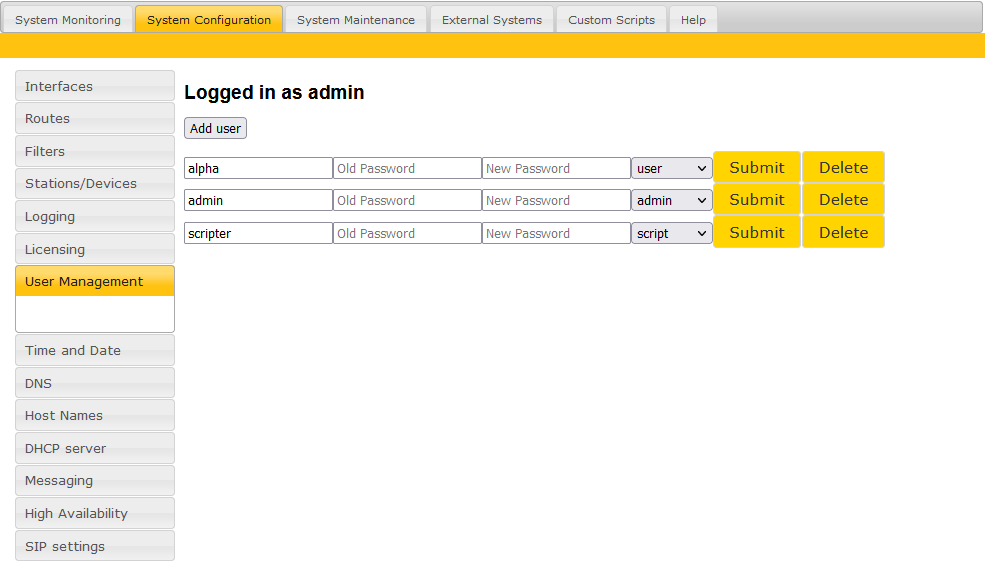
Task: Go to the Custom Scripts tab
Action: pos(611,20)
